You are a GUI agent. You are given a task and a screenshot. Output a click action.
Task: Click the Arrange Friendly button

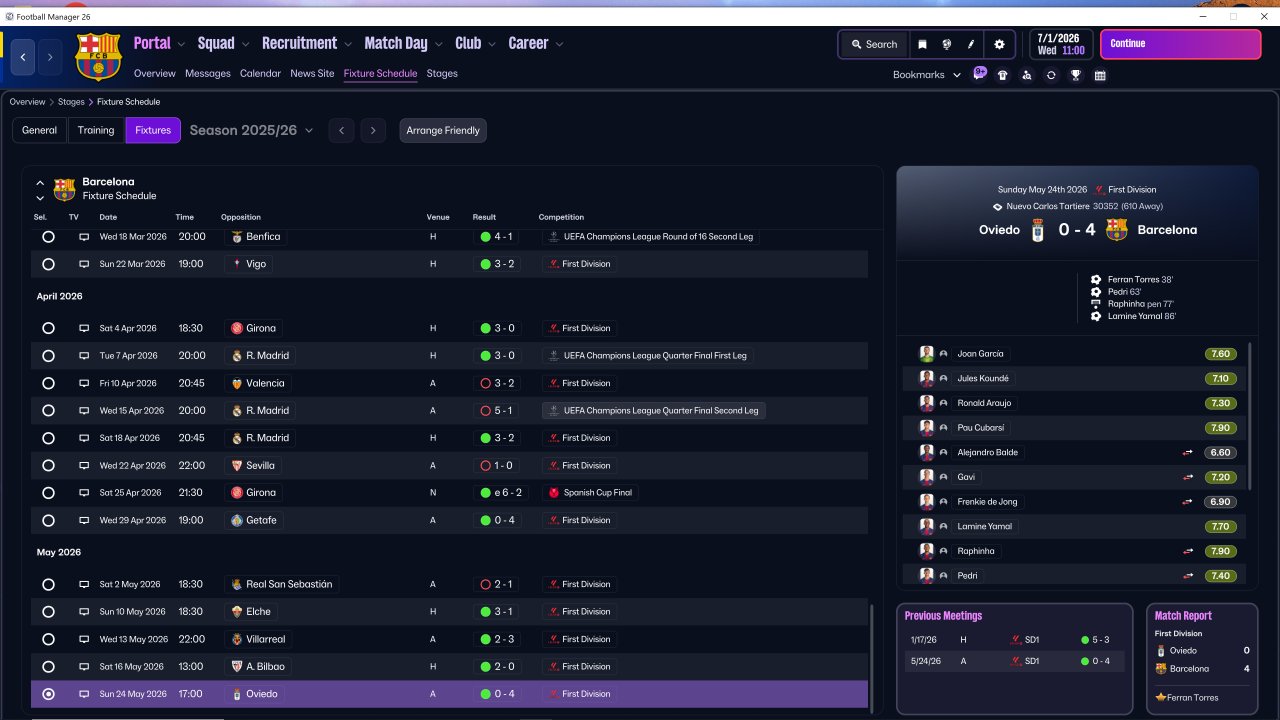tap(443, 130)
